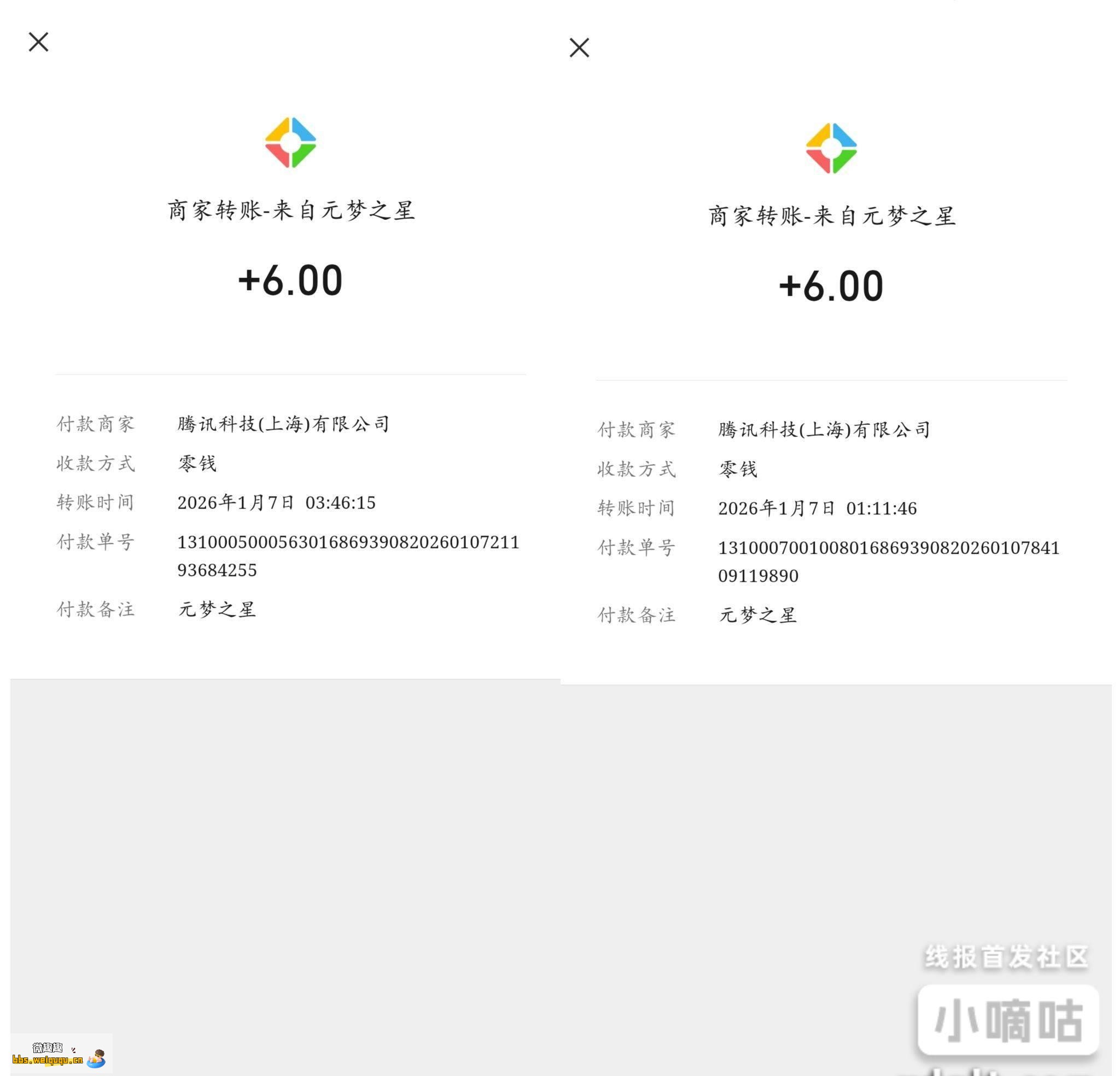Close the left transfer receipt
The image size is (1120, 1076).
pyautogui.click(x=38, y=42)
